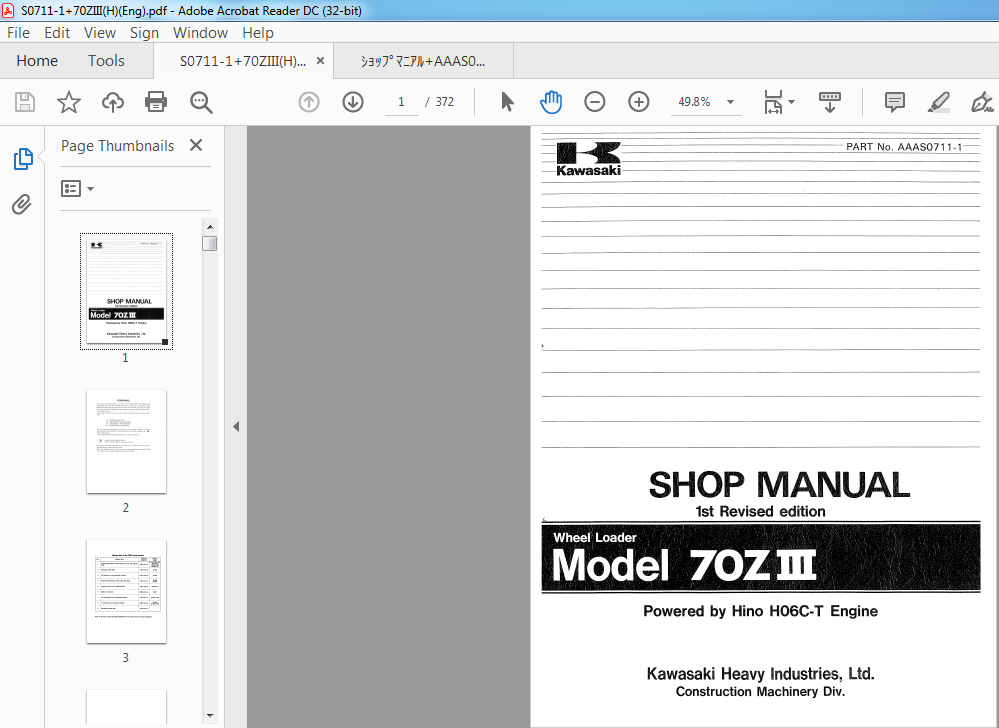Switch to the AAAS0 document tab

423,61
